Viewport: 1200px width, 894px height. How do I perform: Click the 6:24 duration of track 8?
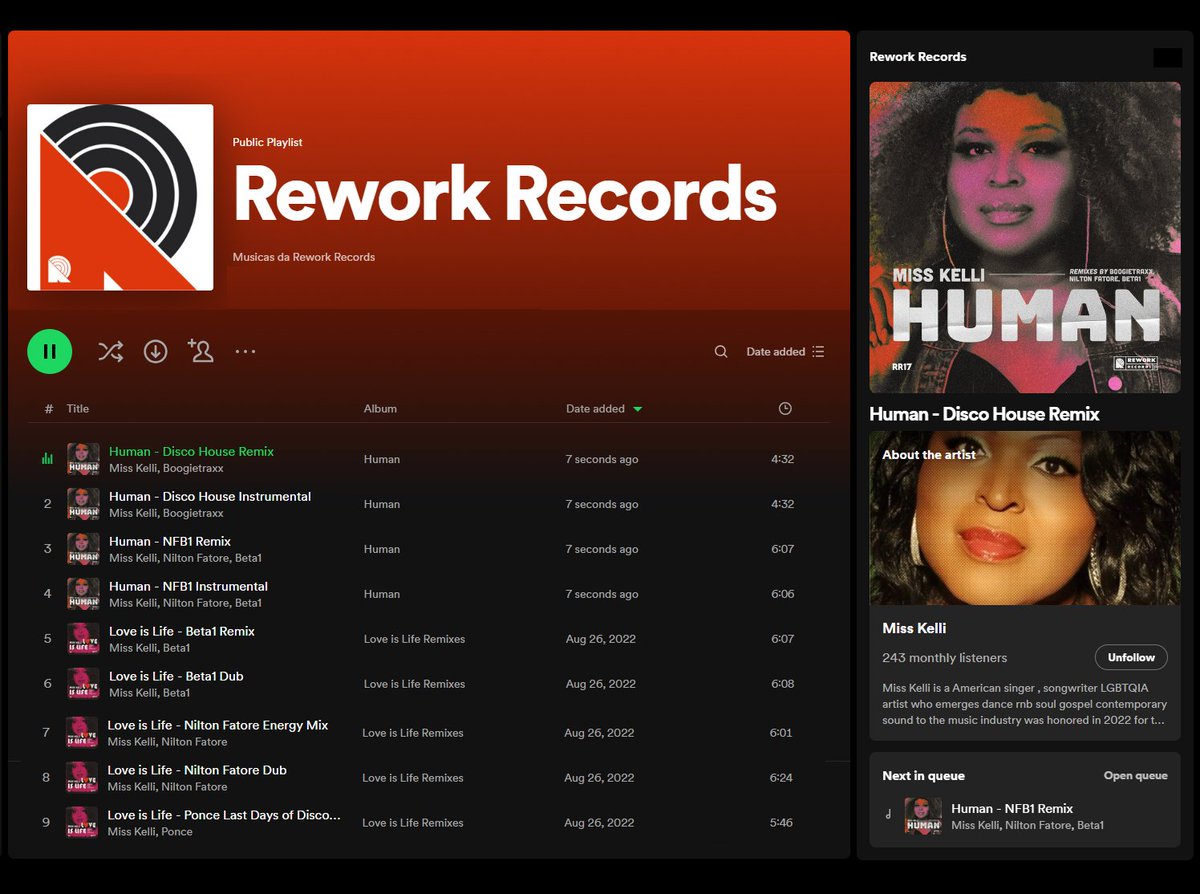782,778
